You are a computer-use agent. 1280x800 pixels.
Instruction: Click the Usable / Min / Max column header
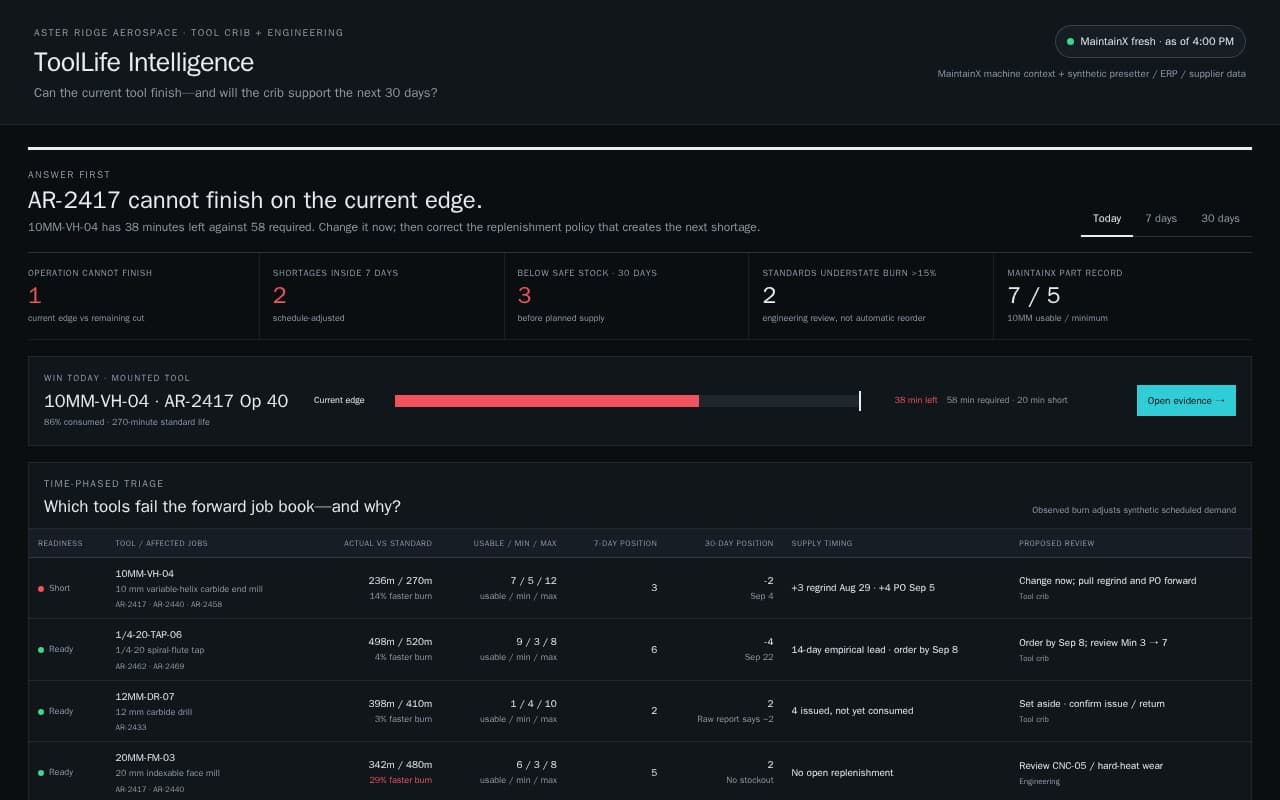[515, 543]
